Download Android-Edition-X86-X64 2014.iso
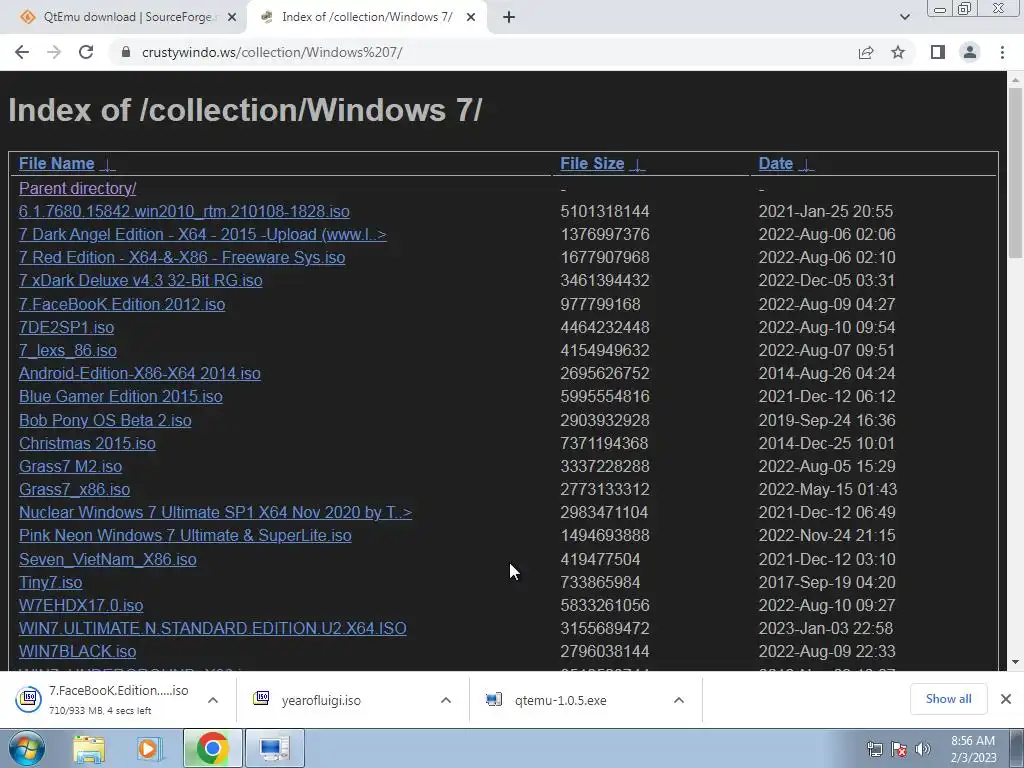 point(140,374)
